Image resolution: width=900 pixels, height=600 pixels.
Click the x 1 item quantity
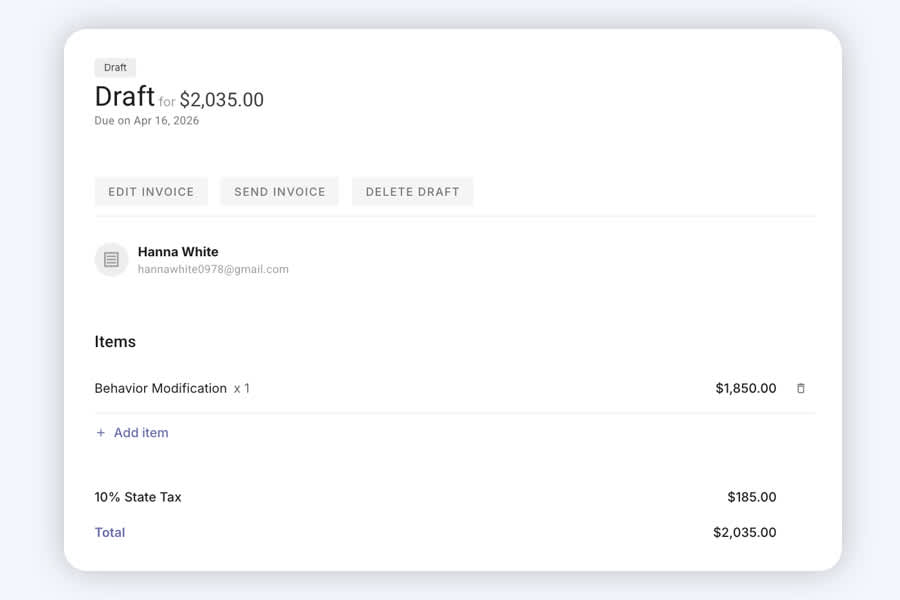pos(242,389)
